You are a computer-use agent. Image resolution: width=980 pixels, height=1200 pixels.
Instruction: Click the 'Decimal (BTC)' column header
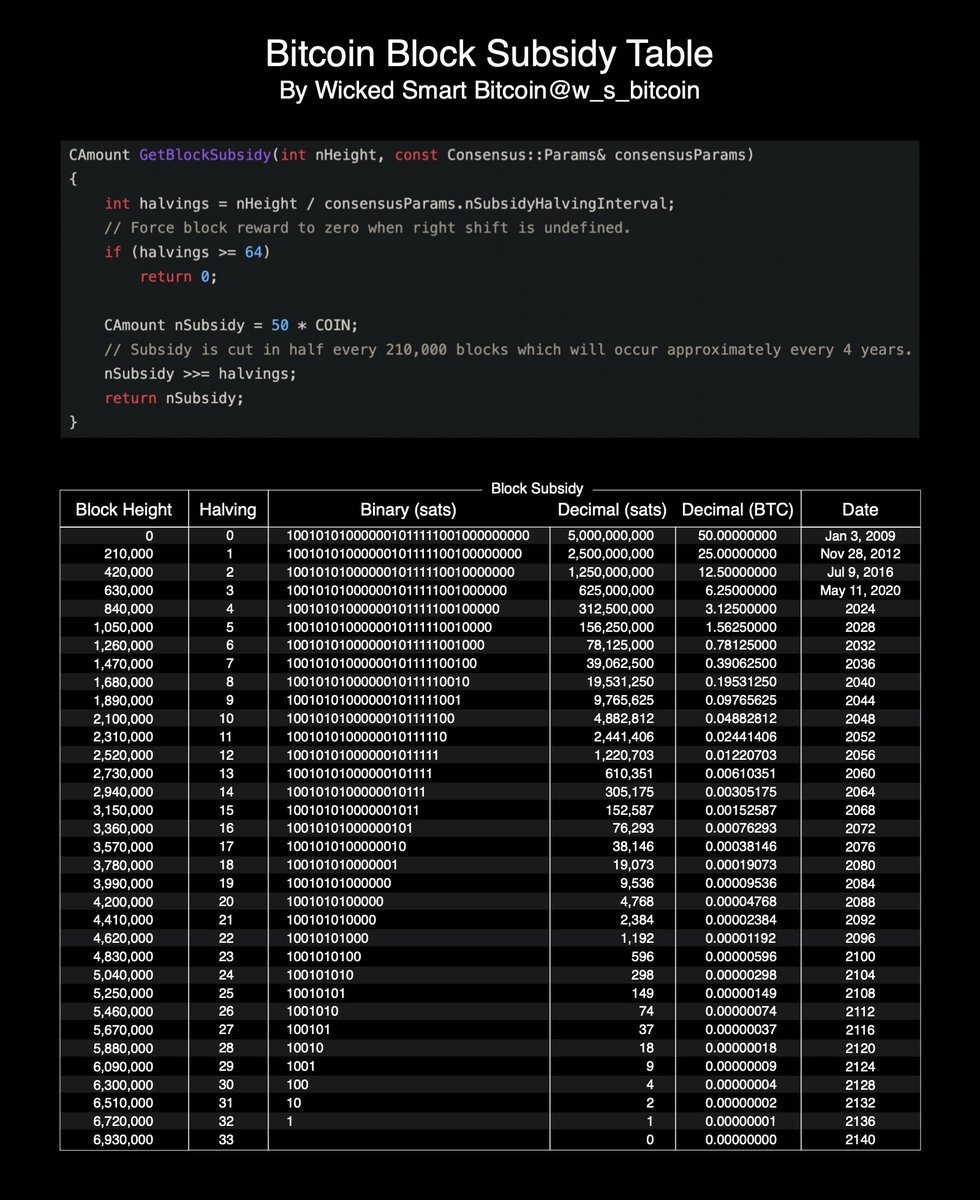pyautogui.click(x=737, y=509)
